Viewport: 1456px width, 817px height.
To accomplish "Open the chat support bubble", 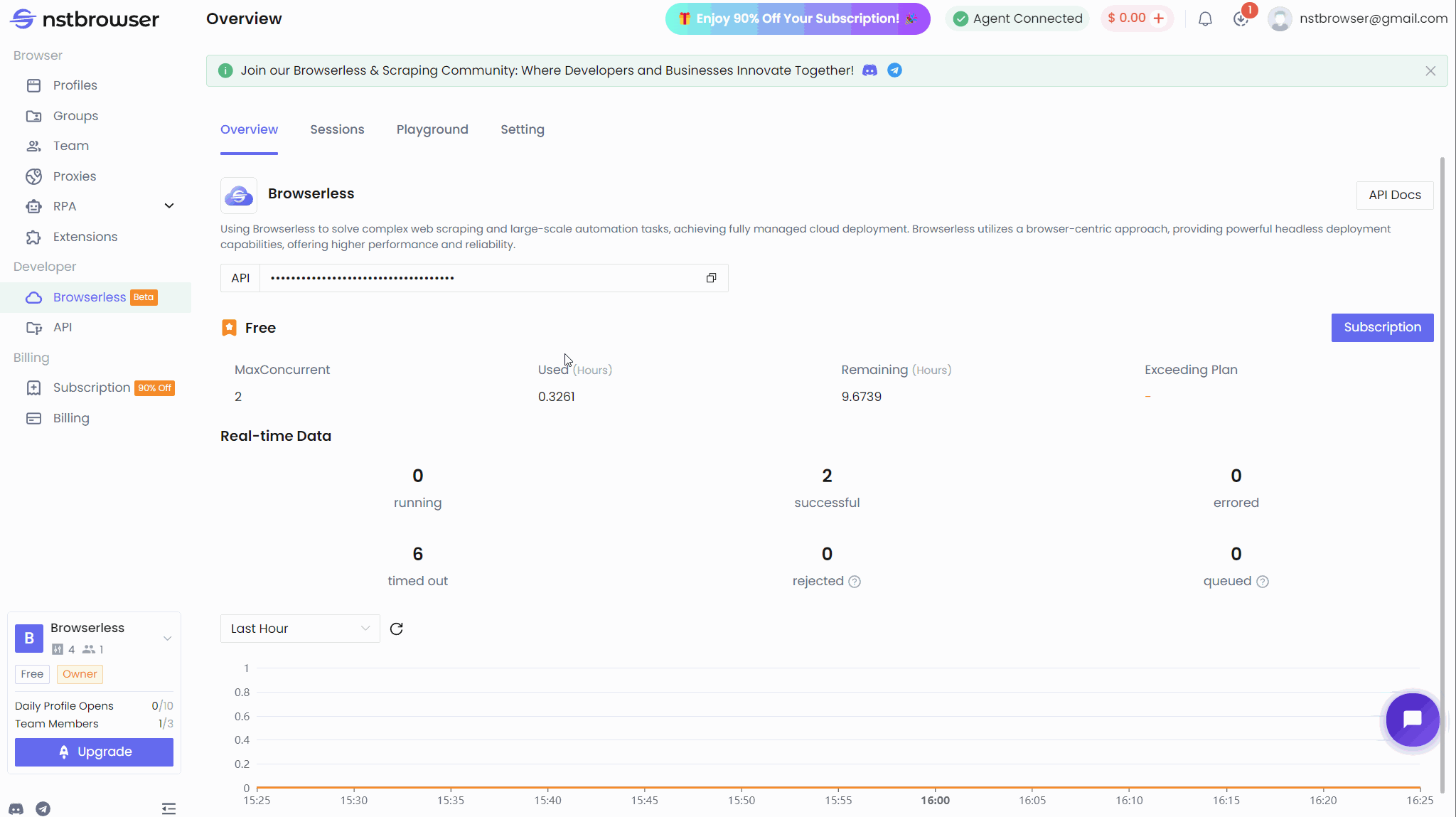I will click(1413, 720).
